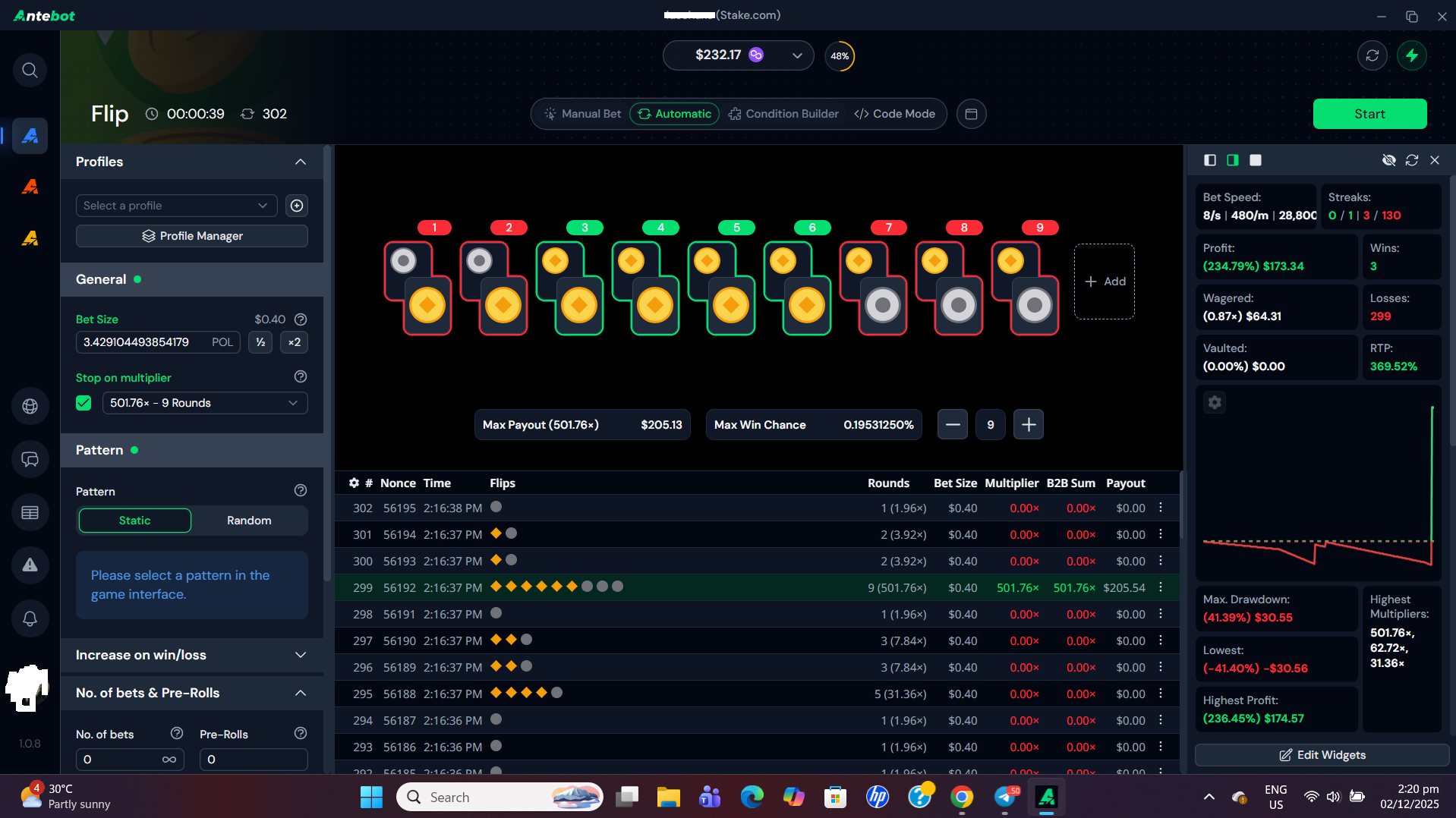This screenshot has height=818, width=1456.
Task: Select the Random pattern option
Action: click(x=249, y=521)
